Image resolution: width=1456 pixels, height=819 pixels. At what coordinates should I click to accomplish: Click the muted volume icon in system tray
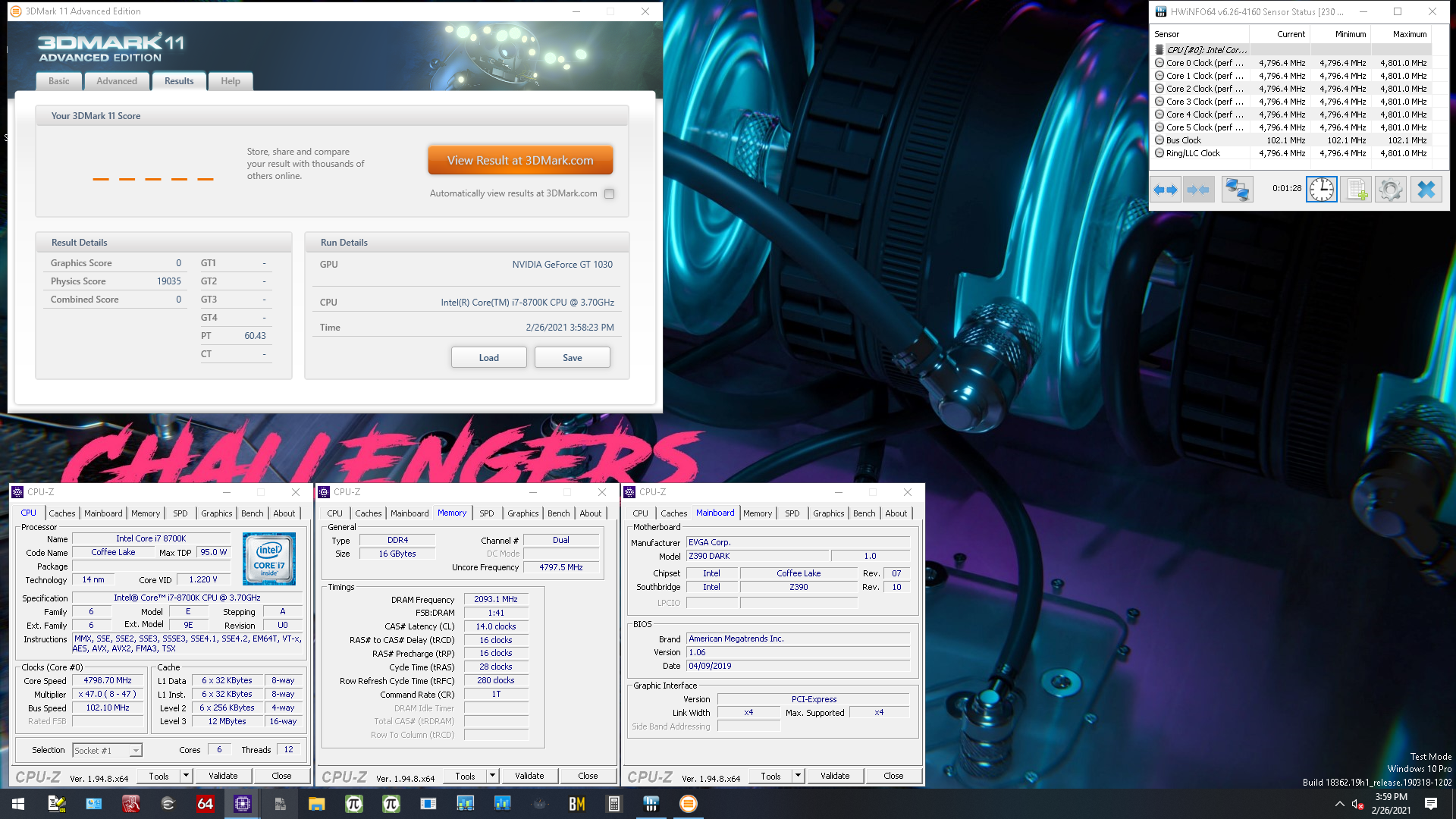[1358, 804]
